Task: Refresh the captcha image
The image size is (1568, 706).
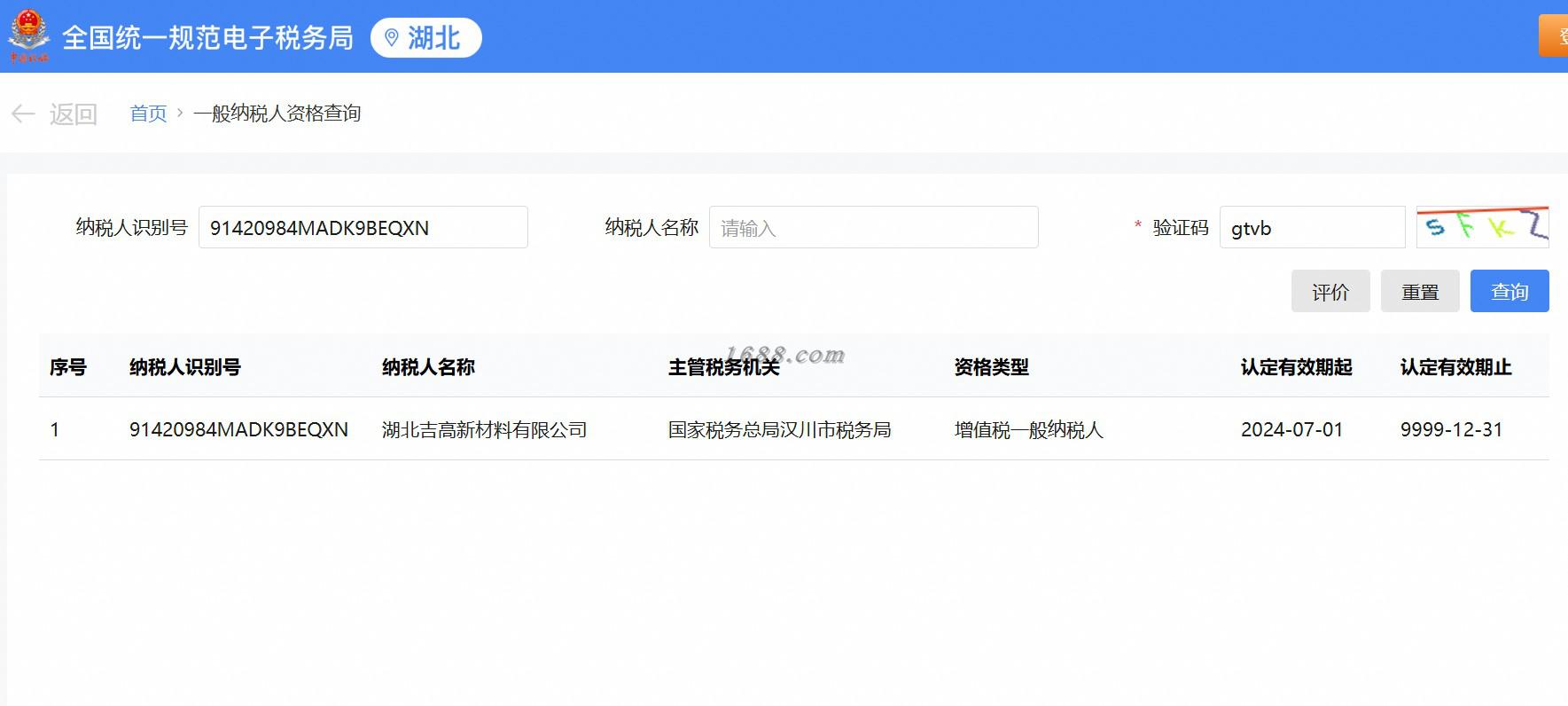Action: (1482, 227)
